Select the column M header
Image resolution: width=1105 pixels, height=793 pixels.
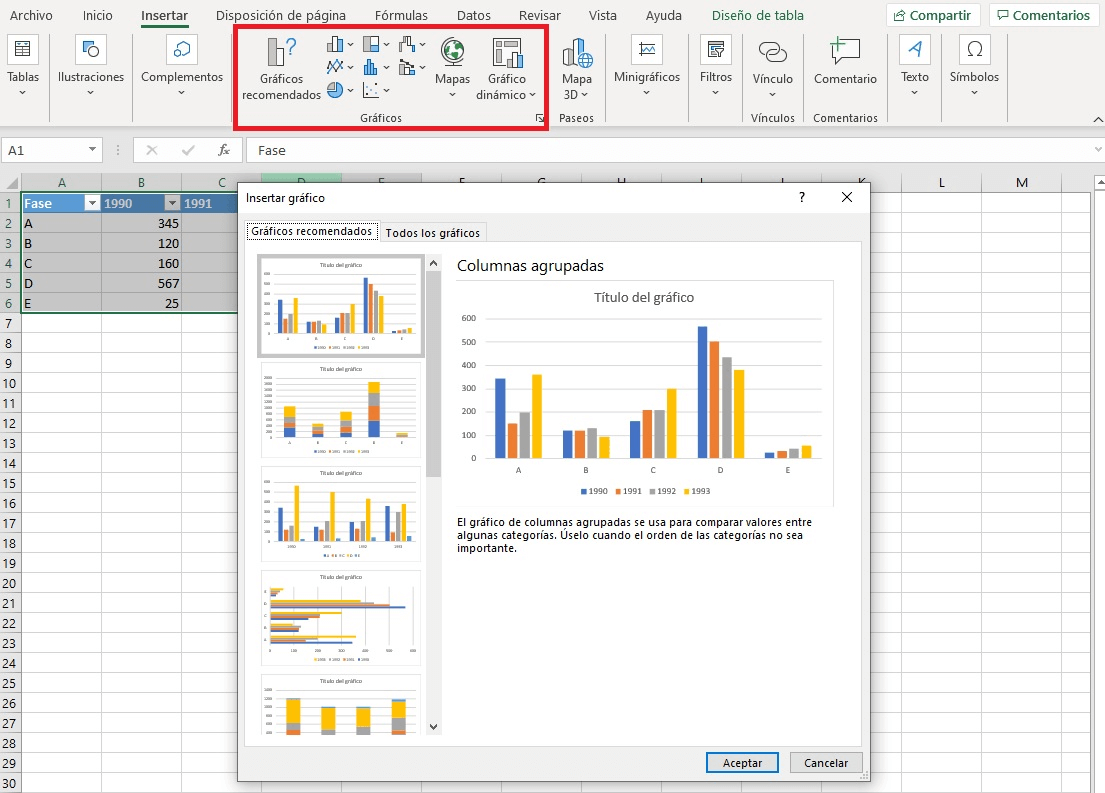1022,183
